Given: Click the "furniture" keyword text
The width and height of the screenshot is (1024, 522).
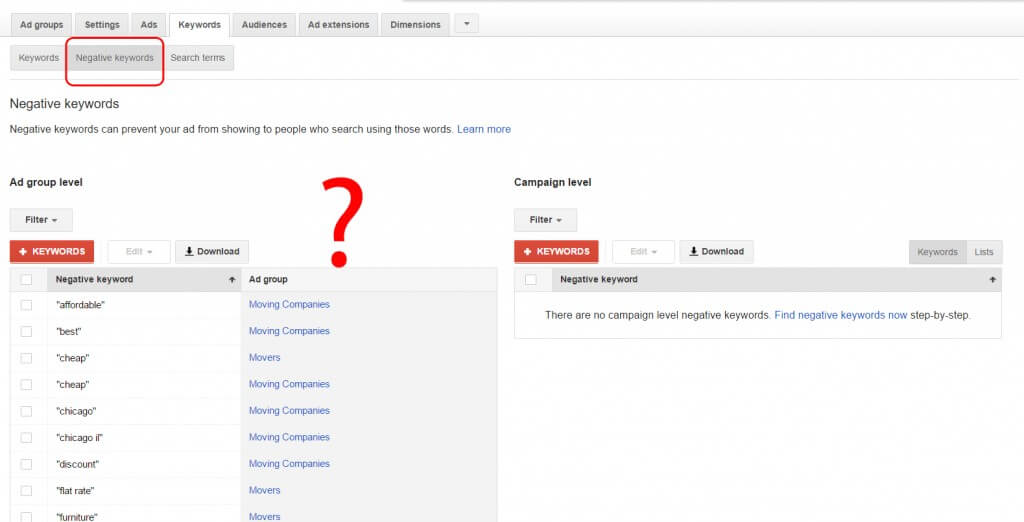Looking at the screenshot, I should point(76,517).
